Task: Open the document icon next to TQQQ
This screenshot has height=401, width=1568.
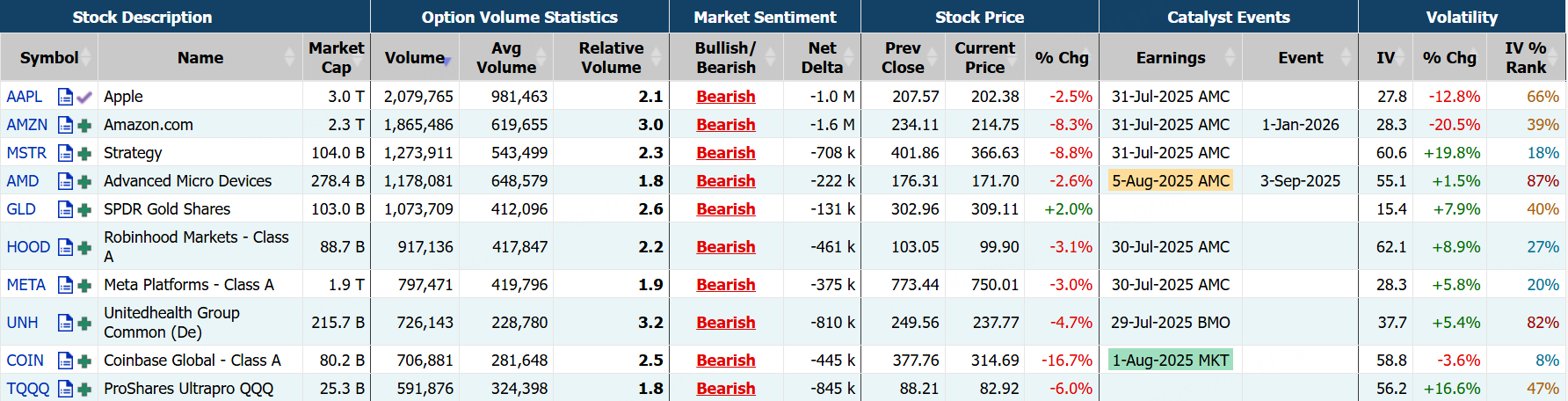Action: [x=65, y=389]
